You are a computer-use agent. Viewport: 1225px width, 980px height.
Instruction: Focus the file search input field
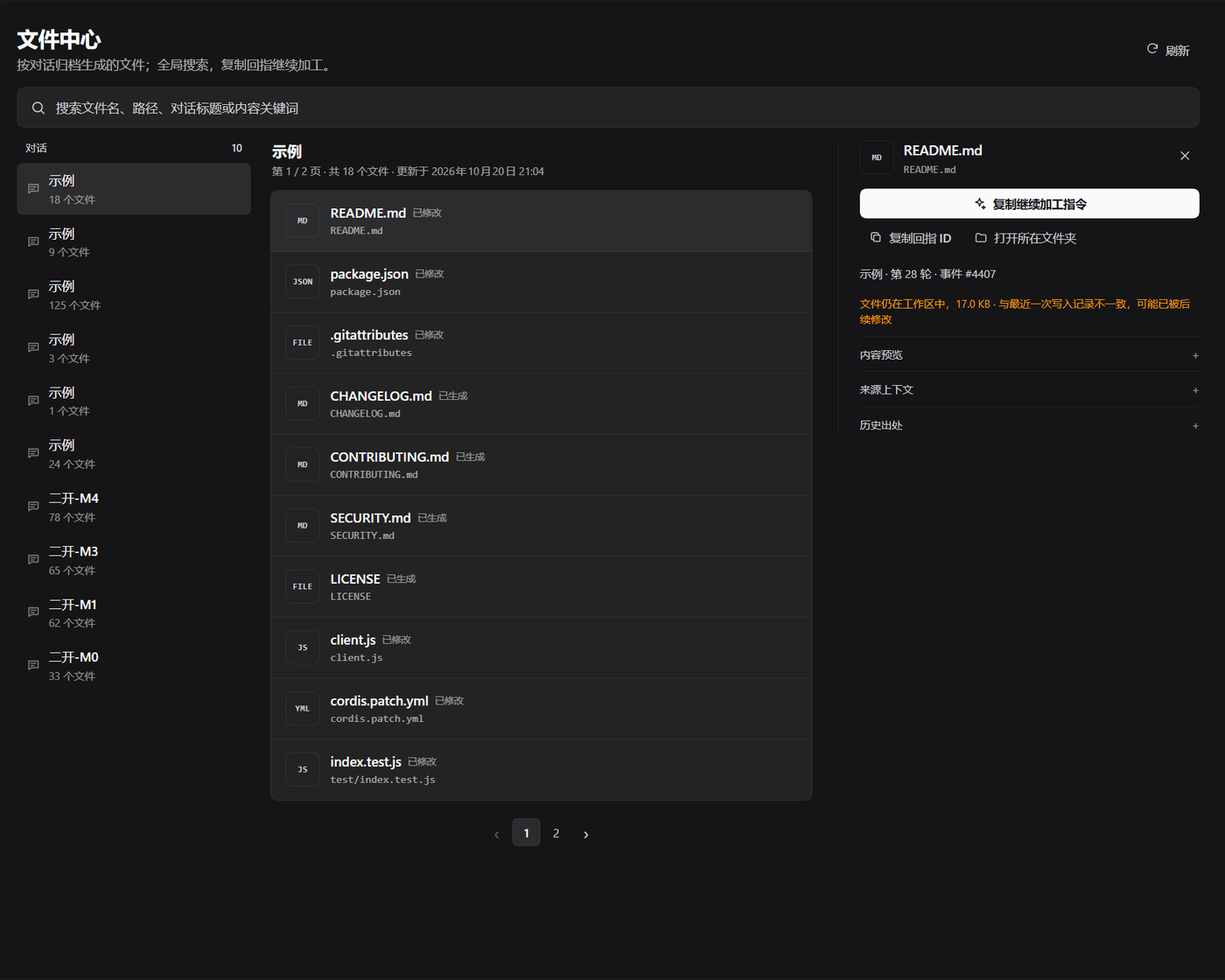608,108
